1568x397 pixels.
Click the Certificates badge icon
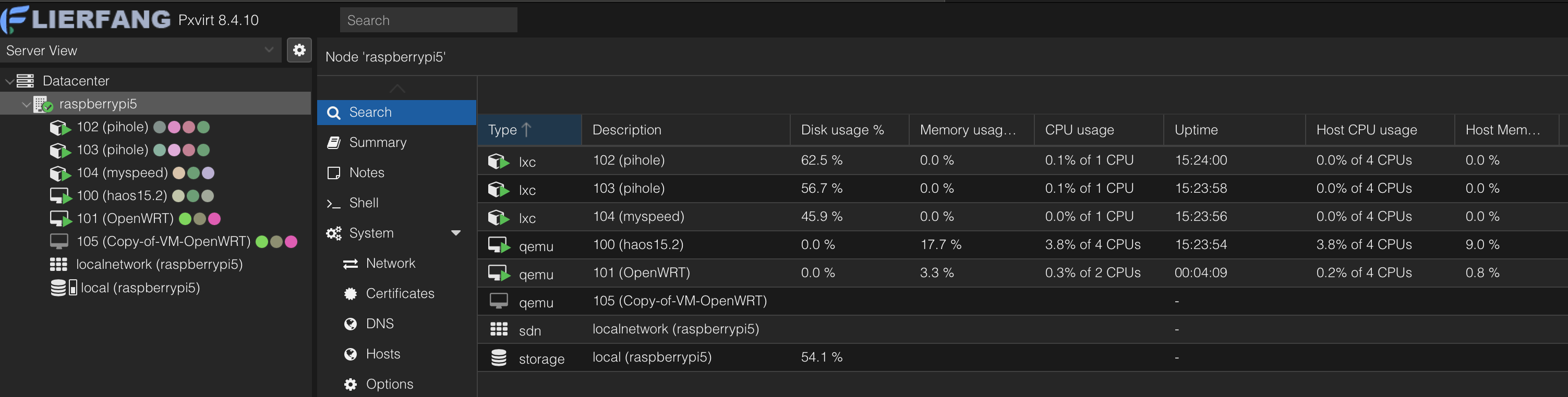(350, 294)
